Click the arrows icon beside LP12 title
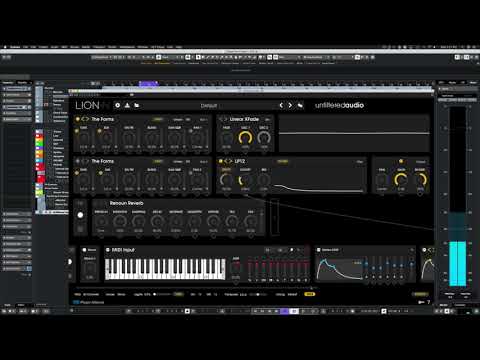The height and width of the screenshot is (360, 480). click(228, 161)
